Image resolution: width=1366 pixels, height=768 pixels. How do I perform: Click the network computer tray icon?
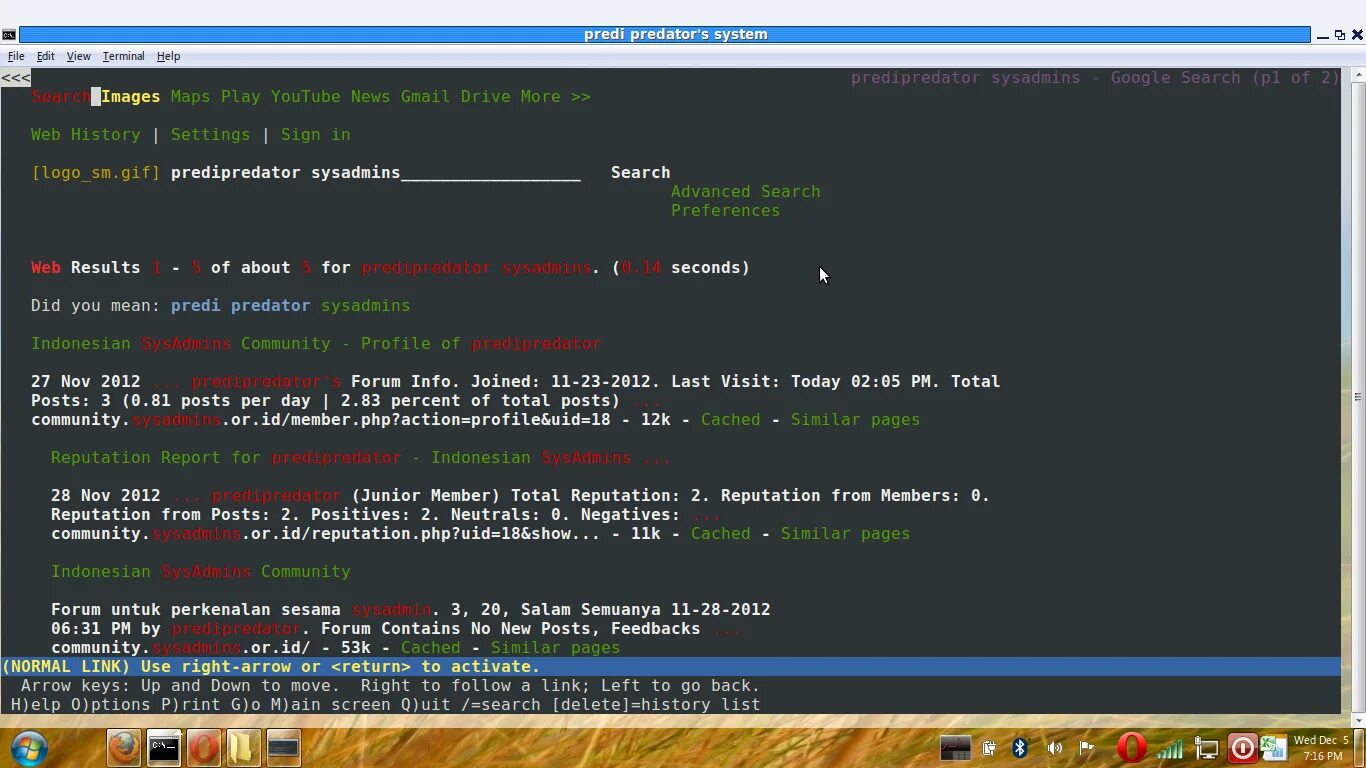(1207, 748)
